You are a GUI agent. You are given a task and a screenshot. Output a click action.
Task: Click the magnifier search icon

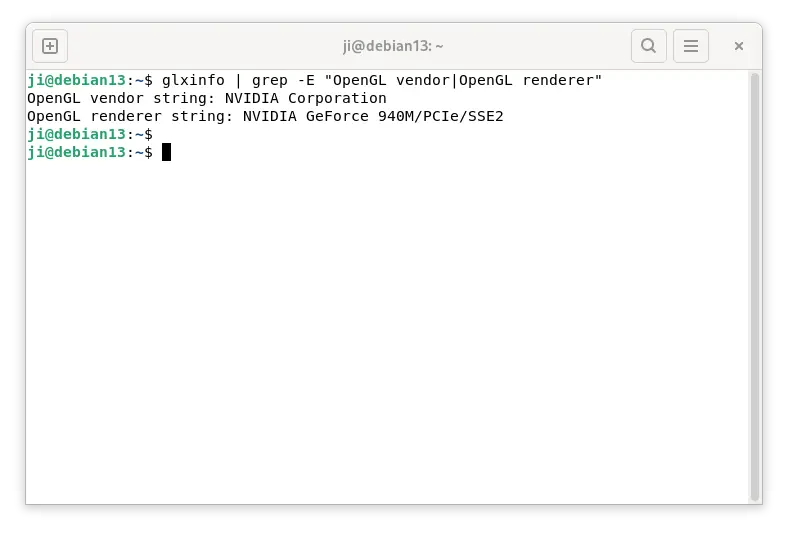pyautogui.click(x=648, y=46)
